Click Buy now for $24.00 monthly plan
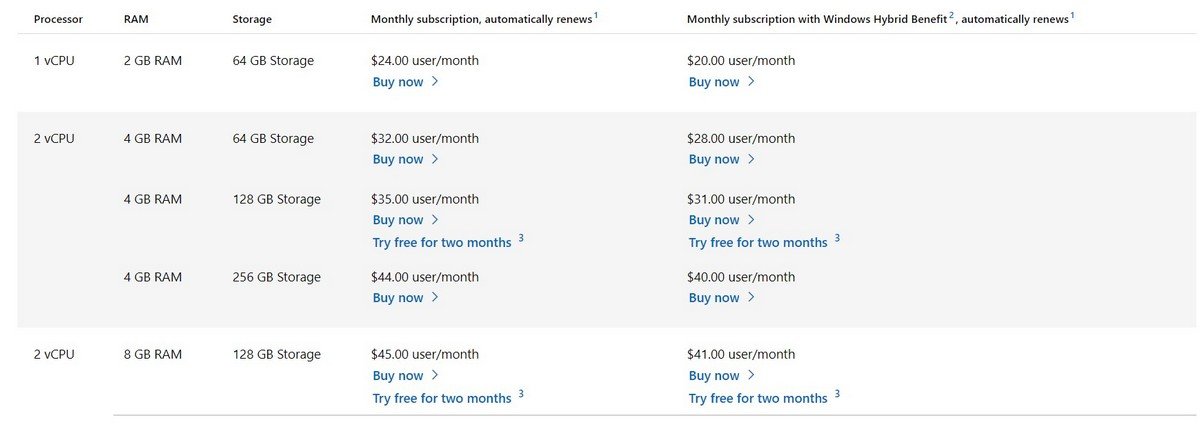This screenshot has height=425, width=1200. pos(398,82)
